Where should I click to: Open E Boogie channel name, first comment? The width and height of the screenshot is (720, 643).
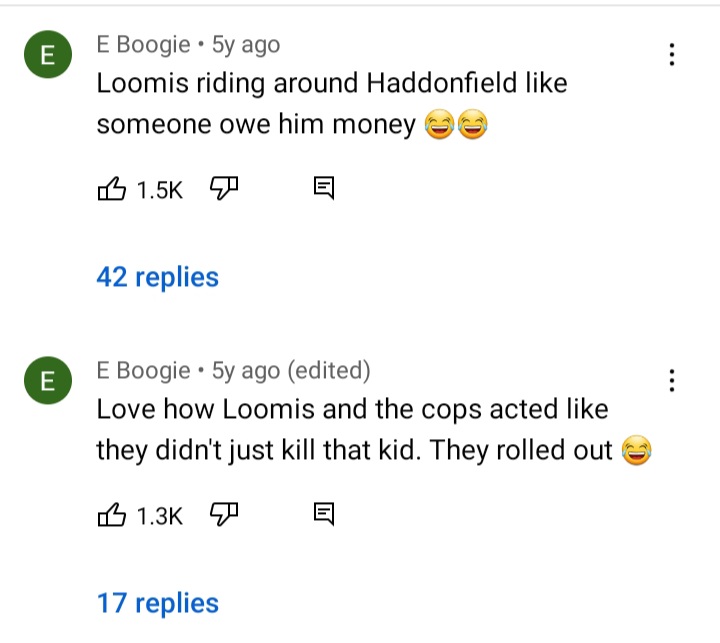click(x=143, y=45)
